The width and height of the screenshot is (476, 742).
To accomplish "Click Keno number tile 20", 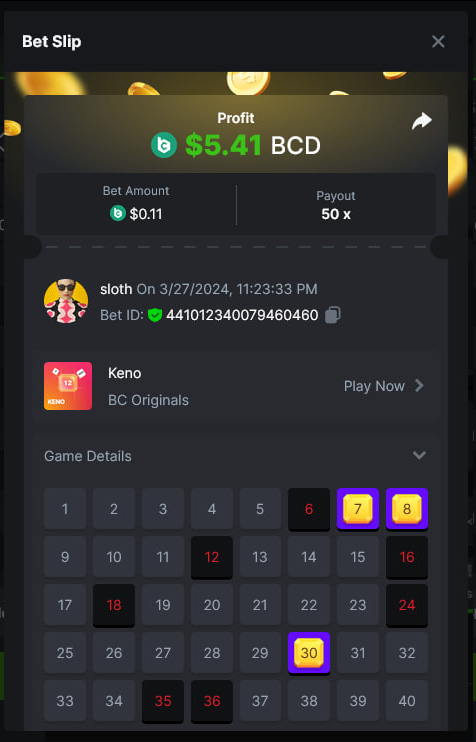I will [x=212, y=605].
